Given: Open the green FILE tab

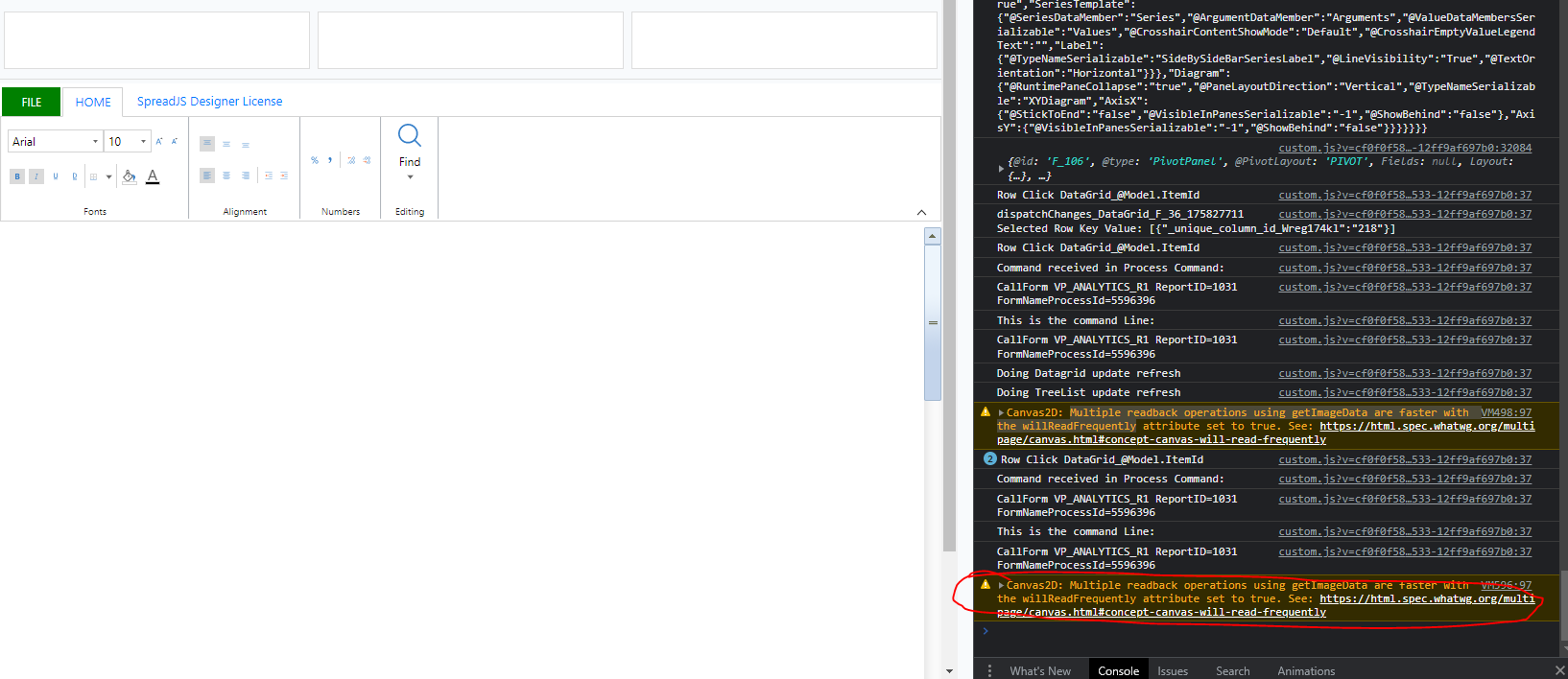Looking at the screenshot, I should click(x=32, y=102).
